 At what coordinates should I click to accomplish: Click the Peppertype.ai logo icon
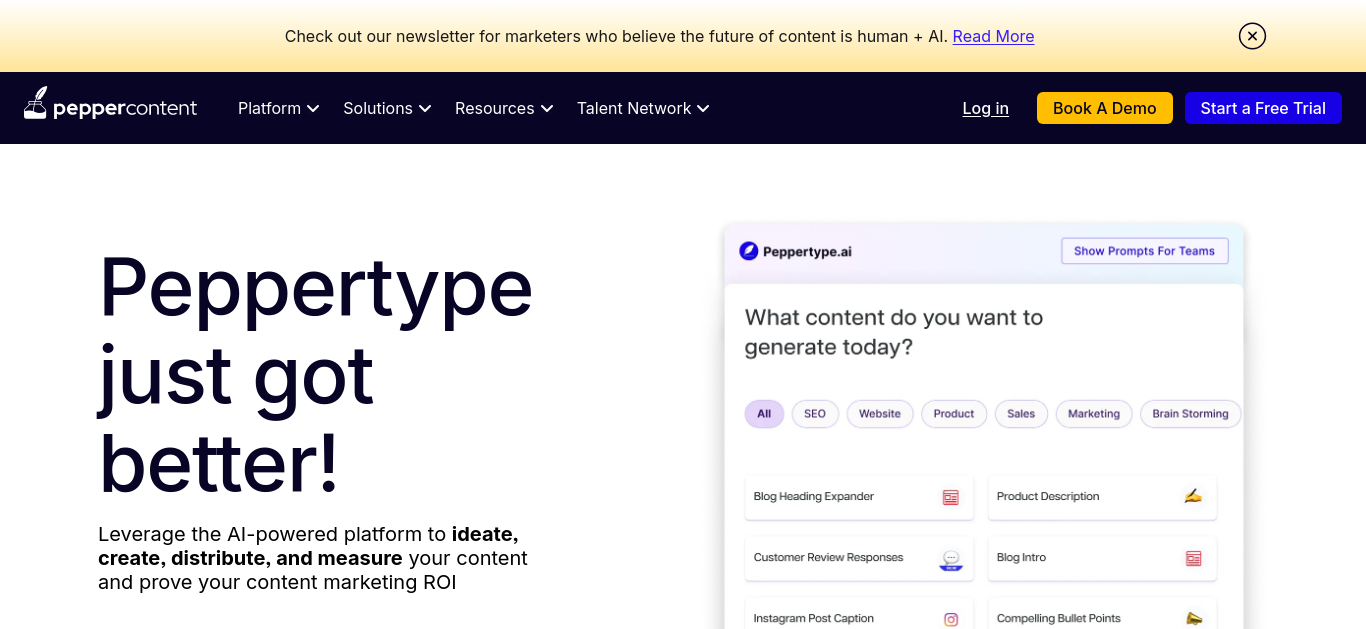tap(748, 251)
